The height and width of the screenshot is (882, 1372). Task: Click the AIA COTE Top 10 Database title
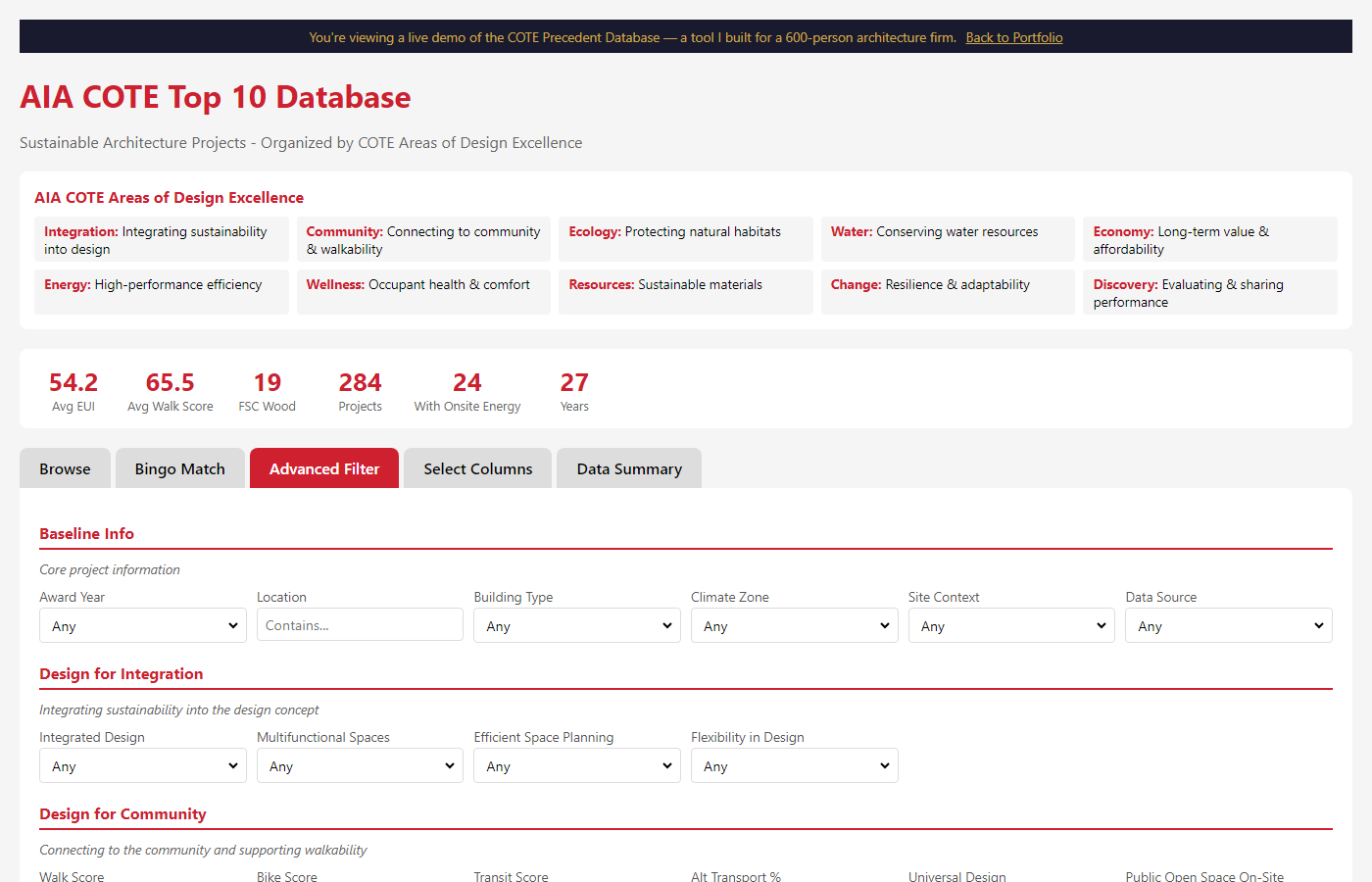(216, 97)
